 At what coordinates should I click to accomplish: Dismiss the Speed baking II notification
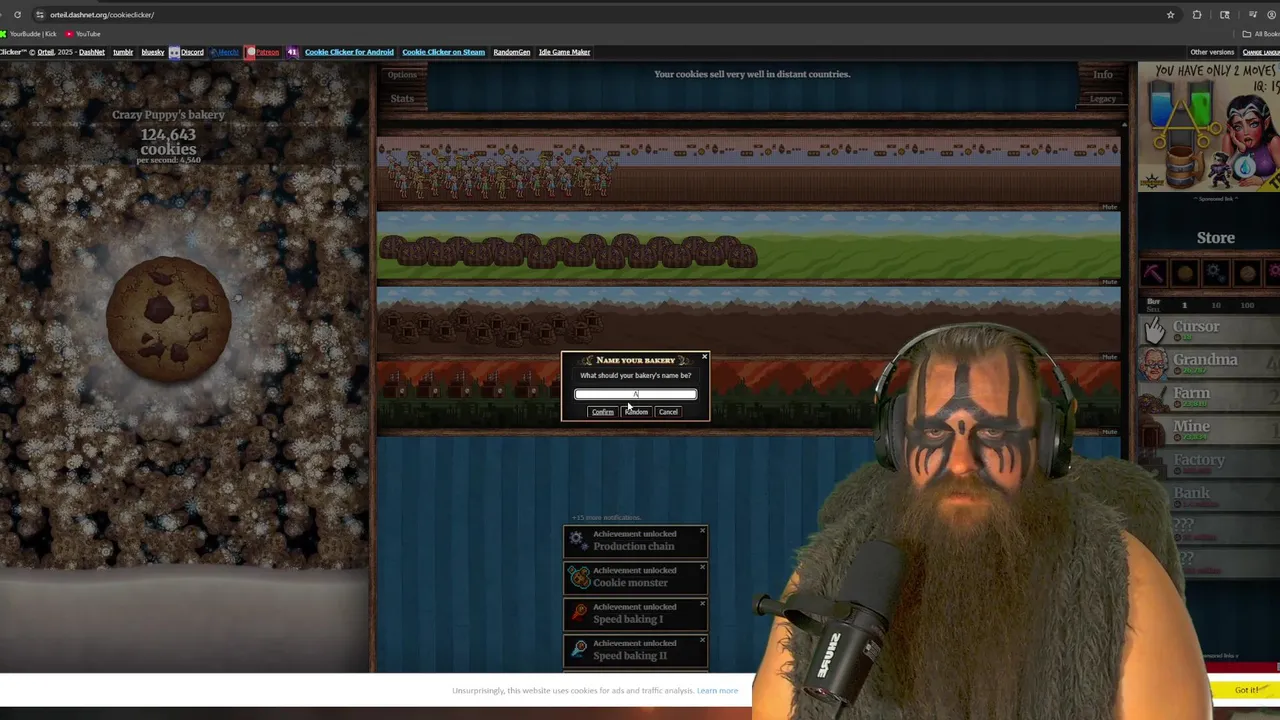tap(702, 640)
